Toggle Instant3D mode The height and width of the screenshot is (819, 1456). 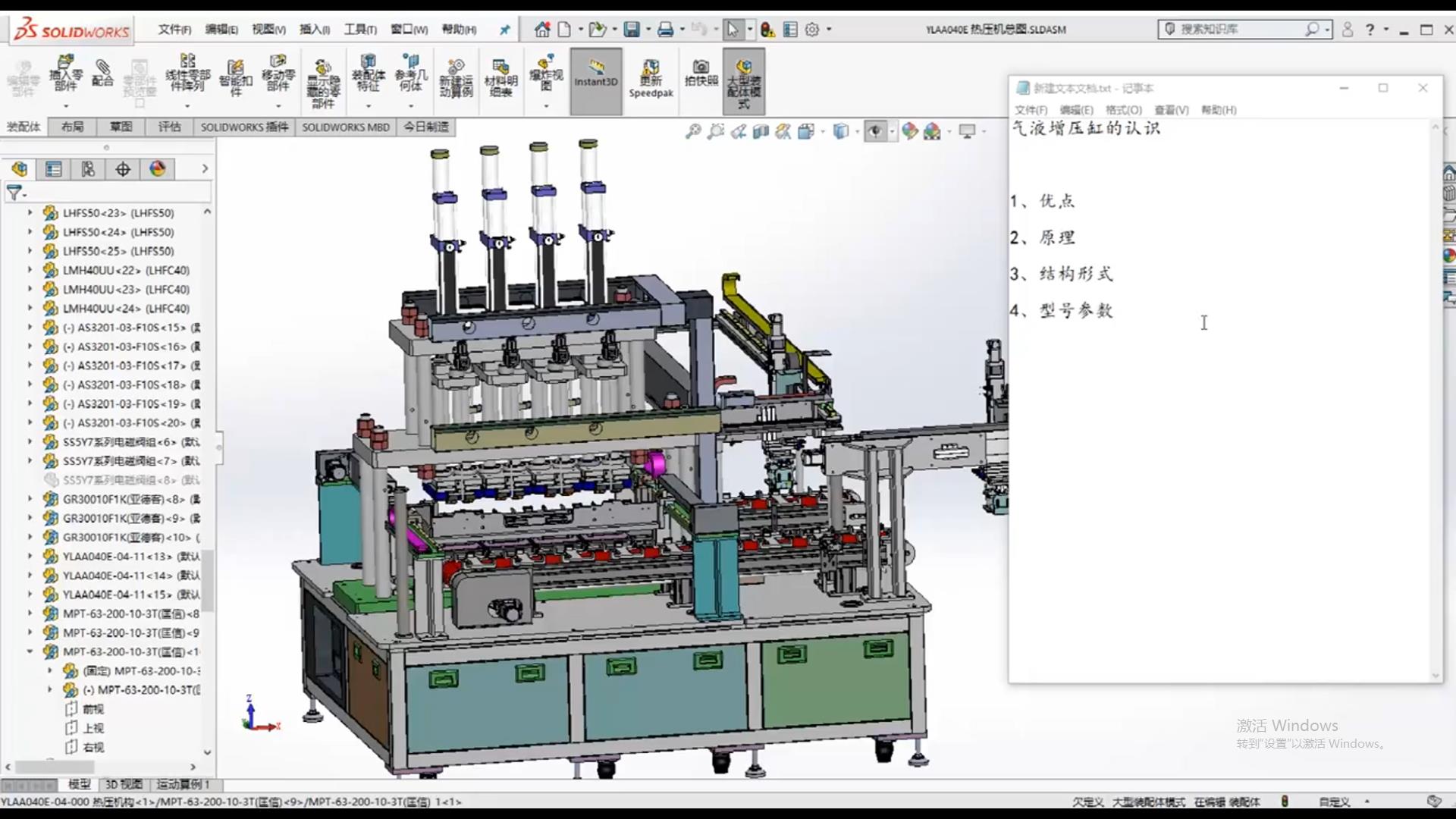tap(596, 81)
